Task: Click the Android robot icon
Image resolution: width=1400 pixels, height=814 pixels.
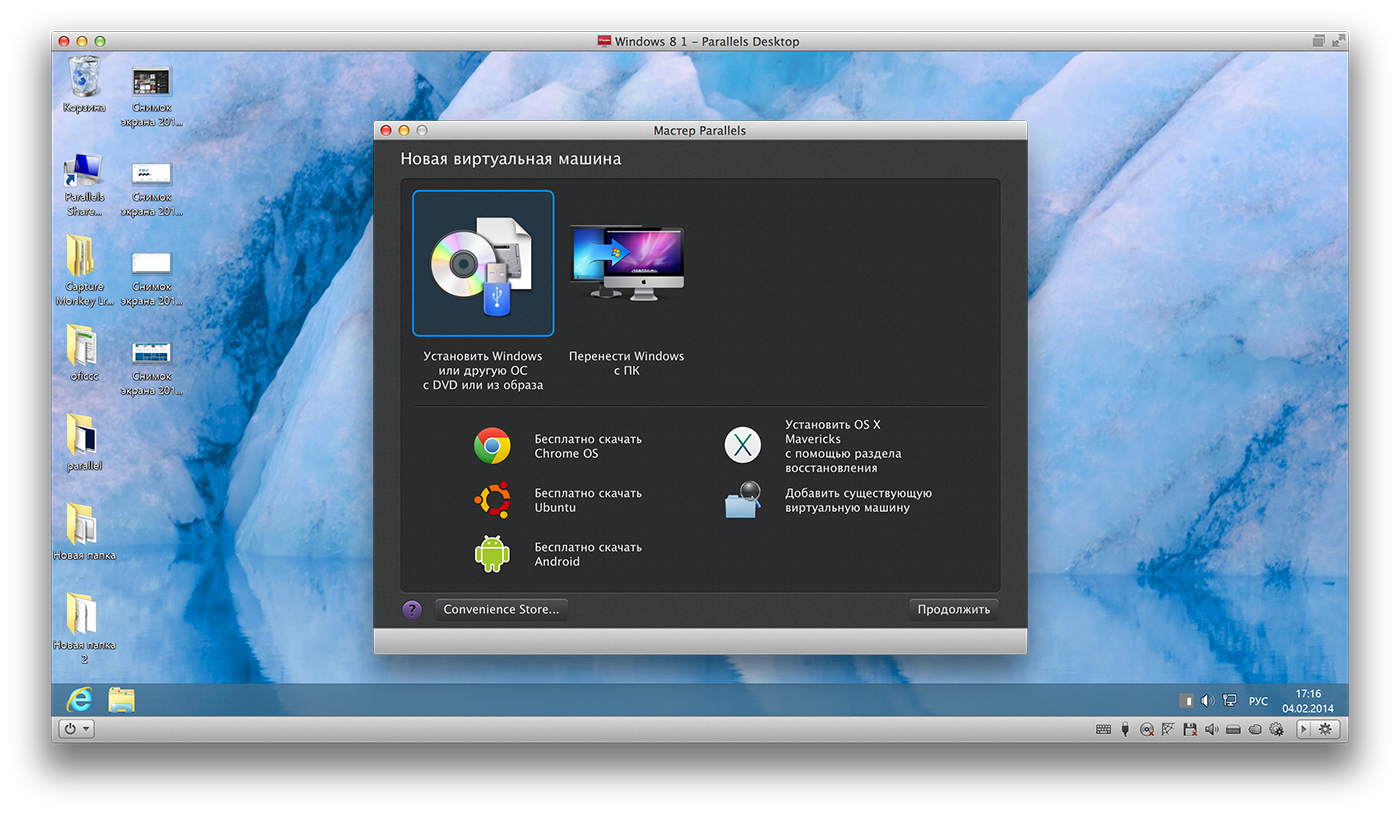Action: point(492,554)
